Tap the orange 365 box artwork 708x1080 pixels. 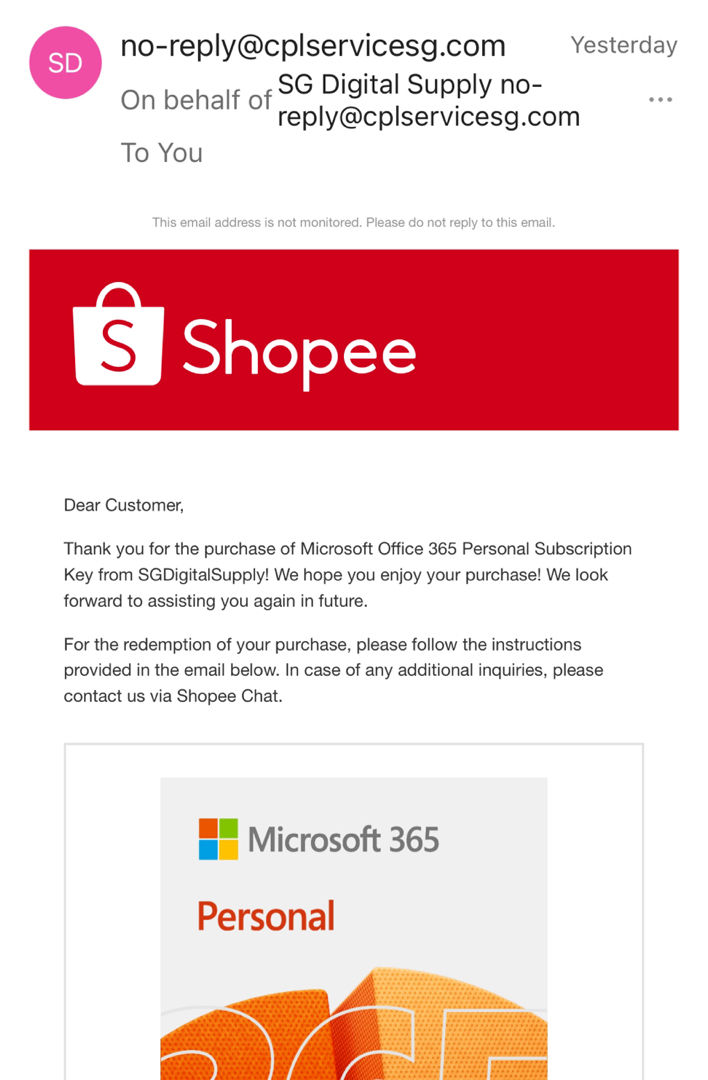click(x=354, y=1023)
